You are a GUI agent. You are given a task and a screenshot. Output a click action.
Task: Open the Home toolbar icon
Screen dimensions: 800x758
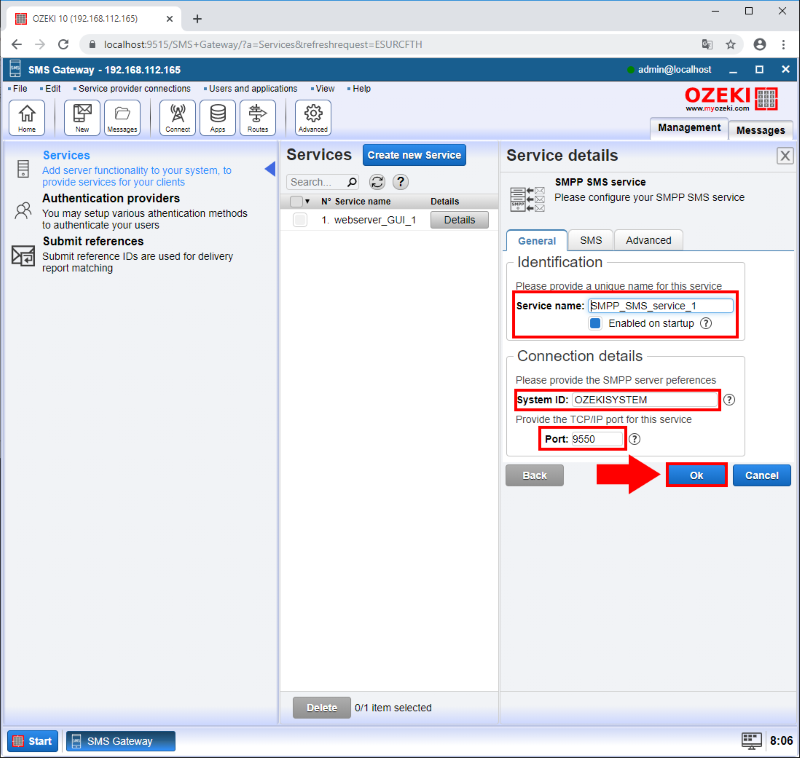[x=27, y=117]
